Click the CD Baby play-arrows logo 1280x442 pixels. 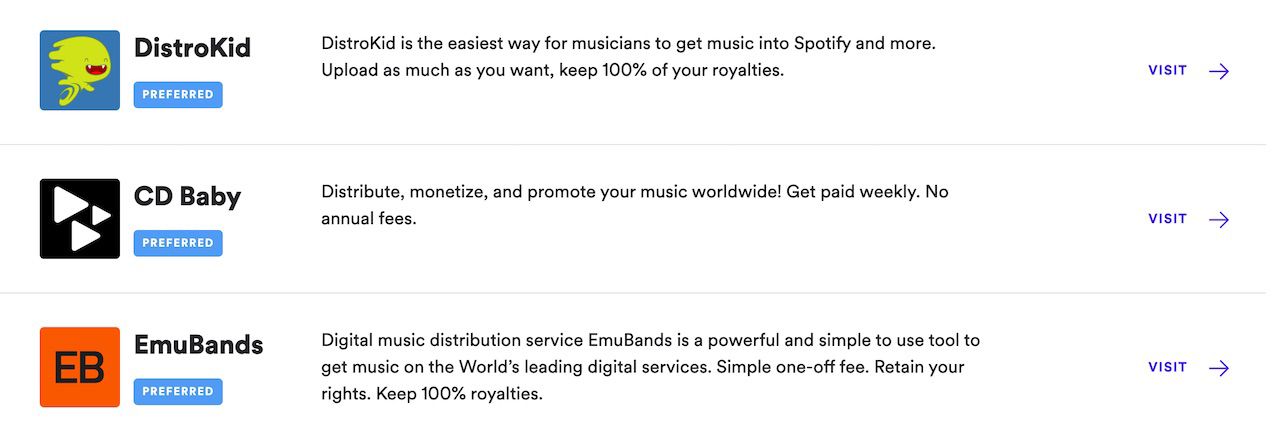pyautogui.click(x=80, y=219)
